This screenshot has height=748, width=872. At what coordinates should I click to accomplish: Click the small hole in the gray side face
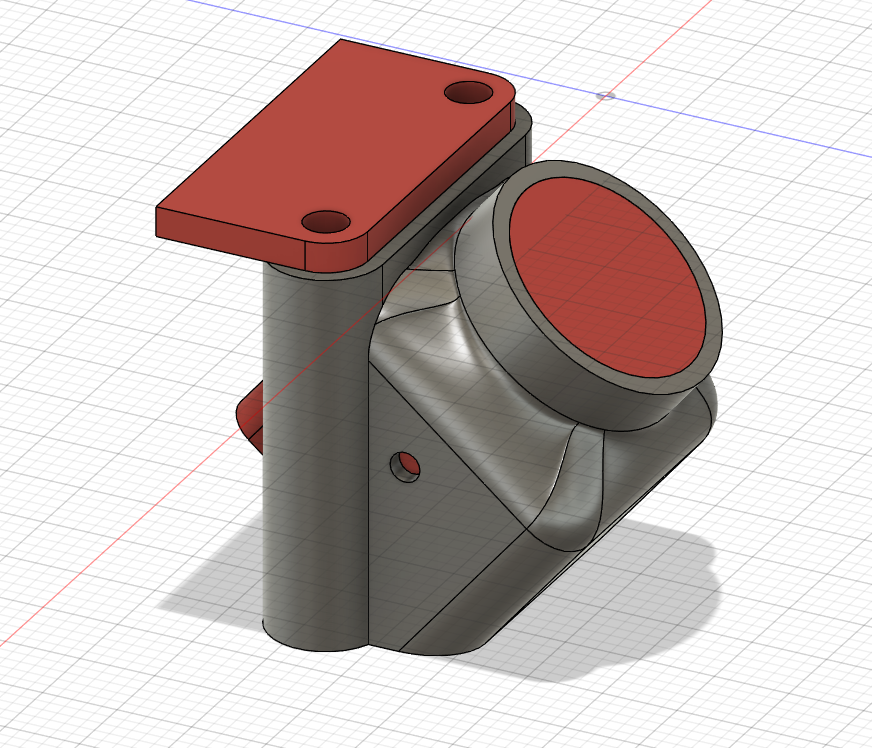pos(405,467)
